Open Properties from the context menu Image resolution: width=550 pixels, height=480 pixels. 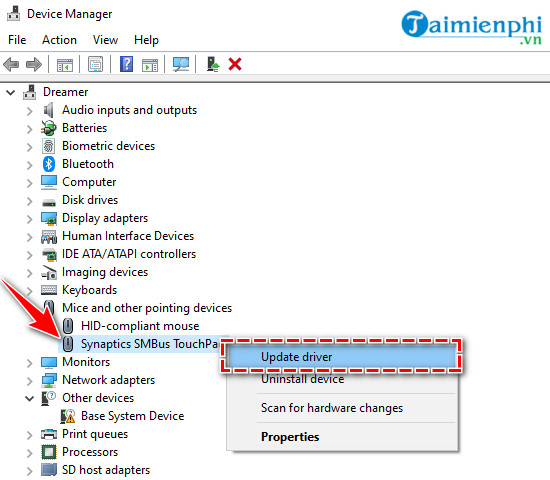coord(341,437)
